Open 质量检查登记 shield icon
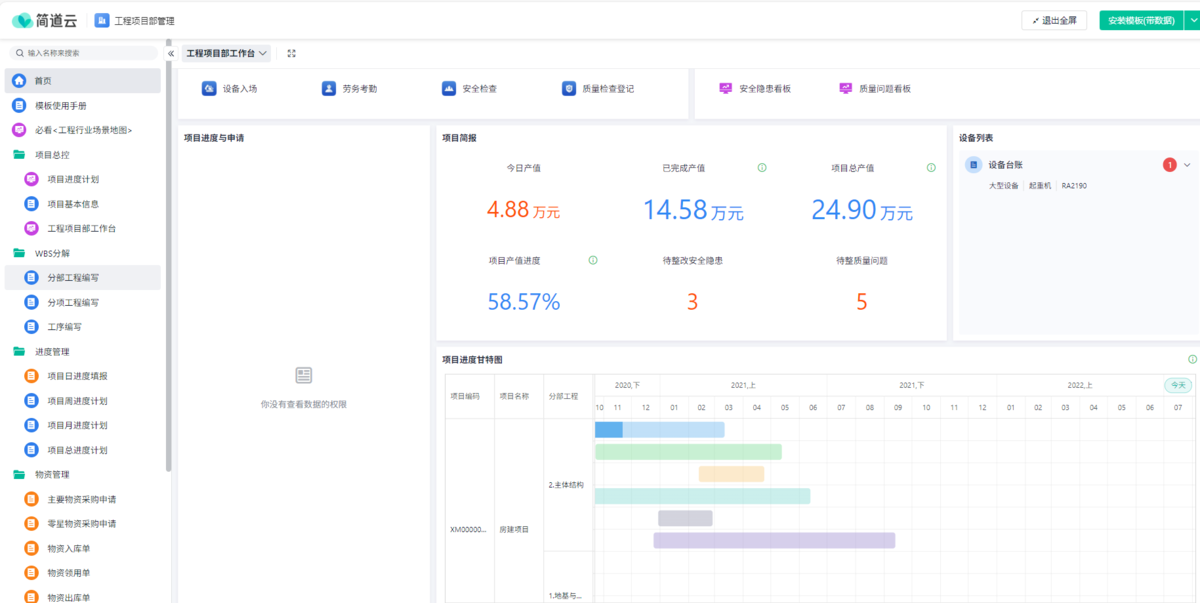Viewport: 1200px width, 603px height. tap(569, 88)
